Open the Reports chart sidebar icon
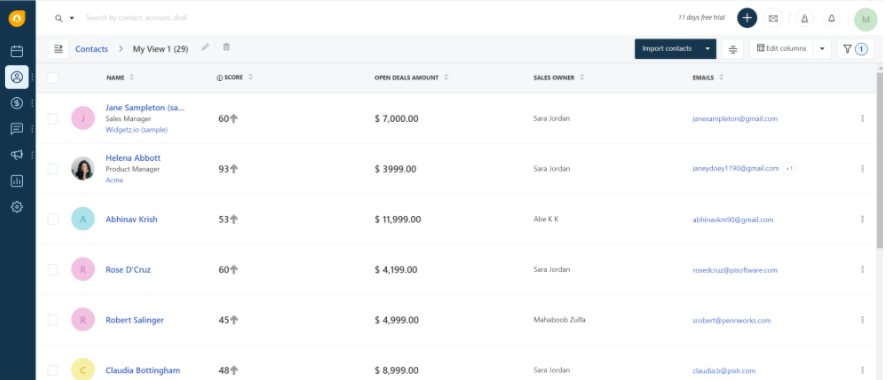The width and height of the screenshot is (887, 380). click(17, 181)
